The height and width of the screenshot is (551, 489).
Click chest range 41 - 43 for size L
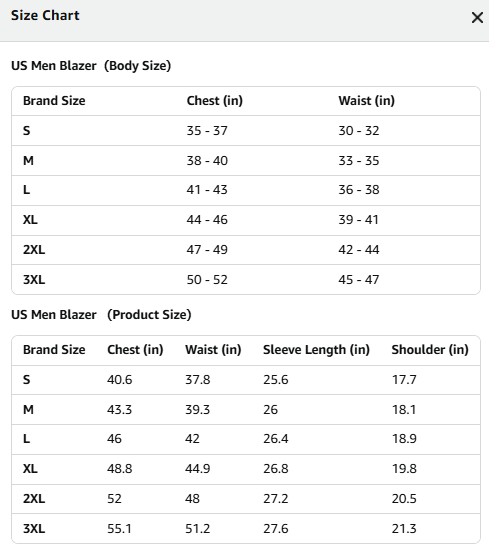pos(207,190)
